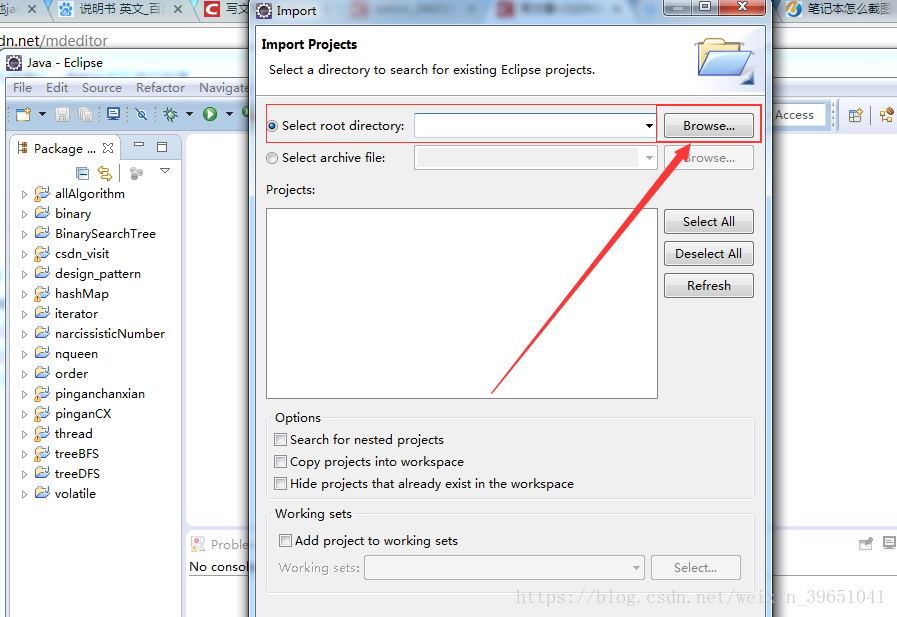The height and width of the screenshot is (617, 897).
Task: Click the Open Perspective icon beside Quick Access
Action: coord(856,115)
